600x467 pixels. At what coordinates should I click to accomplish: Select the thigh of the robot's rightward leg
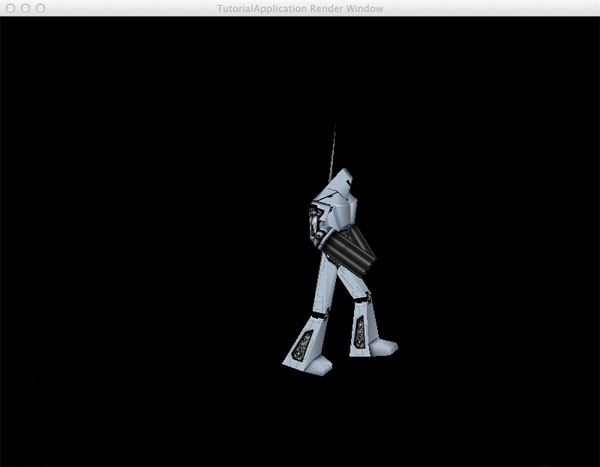(350, 285)
